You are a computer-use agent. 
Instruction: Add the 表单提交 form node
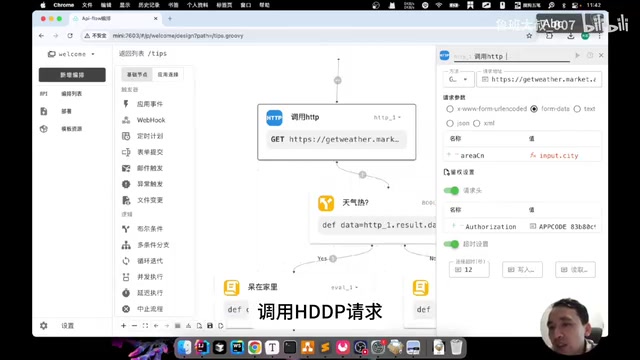pos(143,152)
